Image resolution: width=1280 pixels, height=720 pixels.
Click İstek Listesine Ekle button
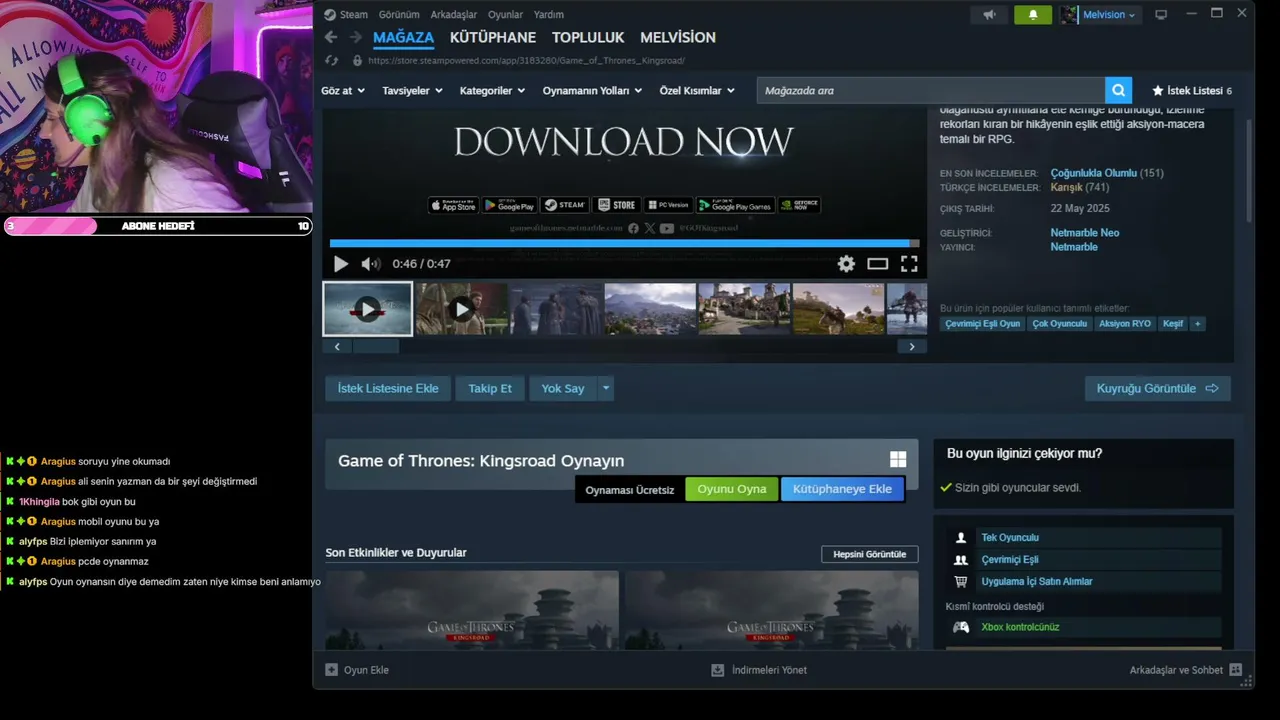(388, 388)
